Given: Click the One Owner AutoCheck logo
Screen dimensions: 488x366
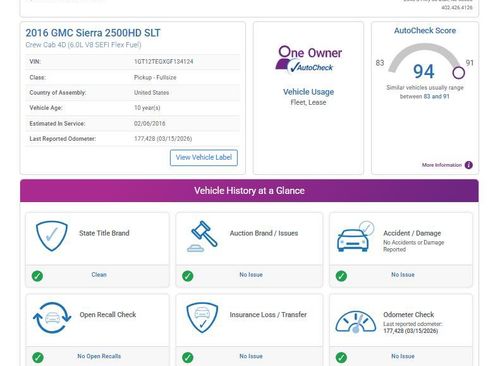Looking at the screenshot, I should tap(308, 59).
